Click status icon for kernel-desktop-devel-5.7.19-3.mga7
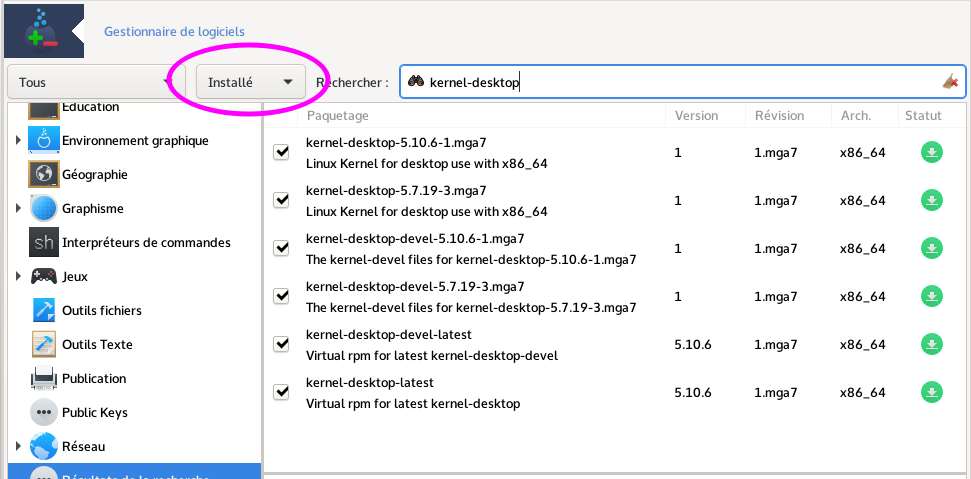The width and height of the screenshot is (971, 479). pyautogui.click(x=931, y=296)
